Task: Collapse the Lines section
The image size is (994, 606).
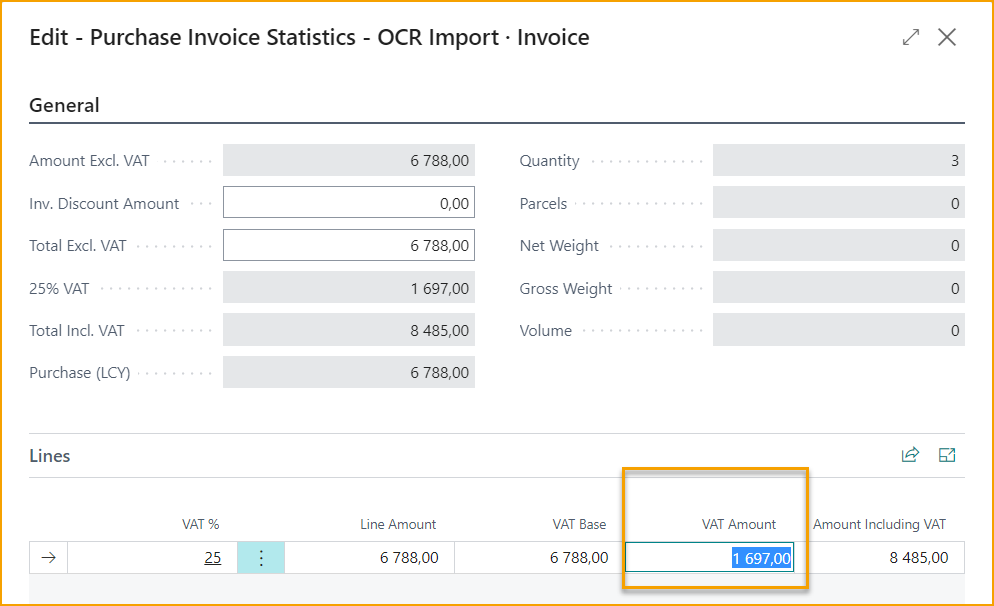Action: coord(48,455)
